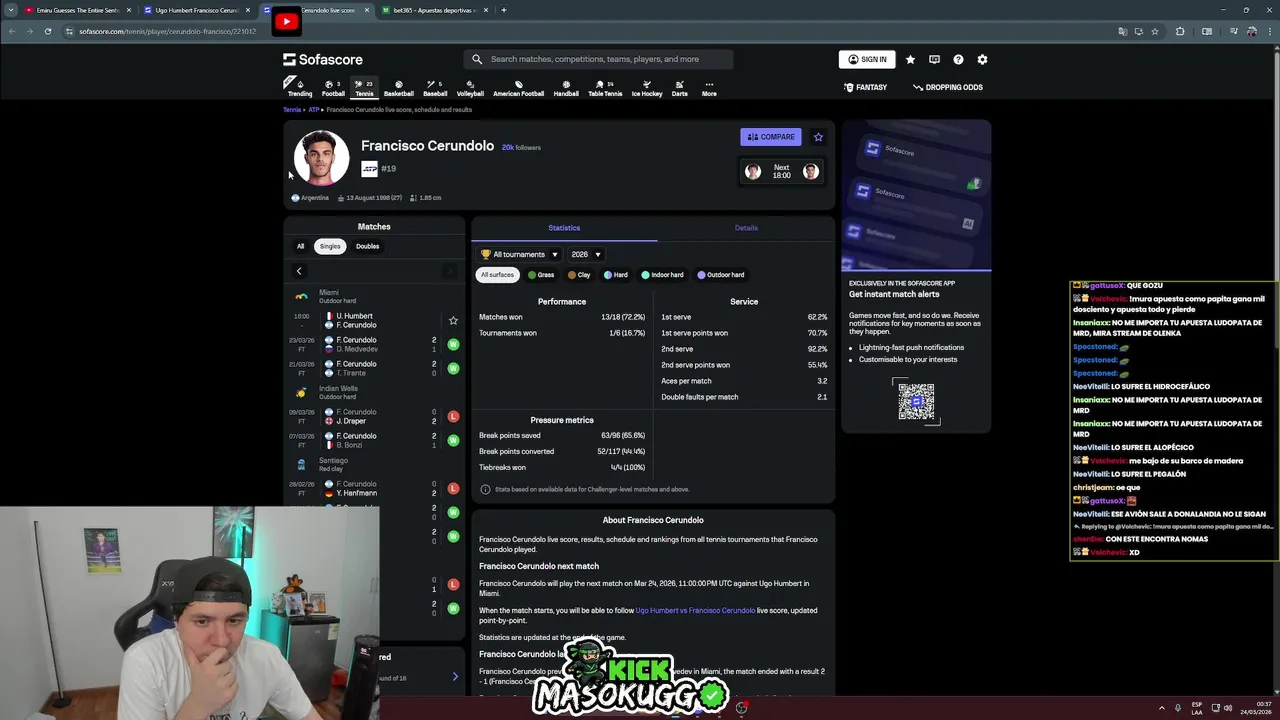Expand the panel chevron above KICK logo

455,677
